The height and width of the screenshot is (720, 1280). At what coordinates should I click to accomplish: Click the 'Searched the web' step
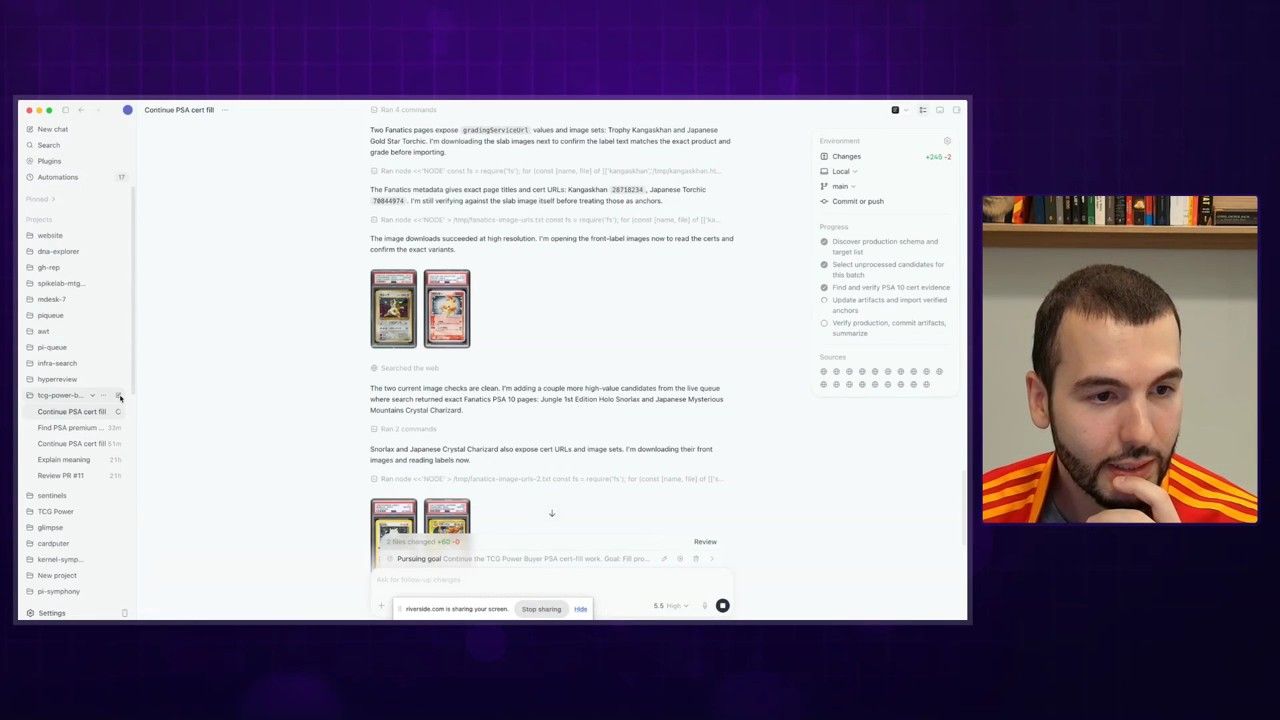tap(404, 368)
